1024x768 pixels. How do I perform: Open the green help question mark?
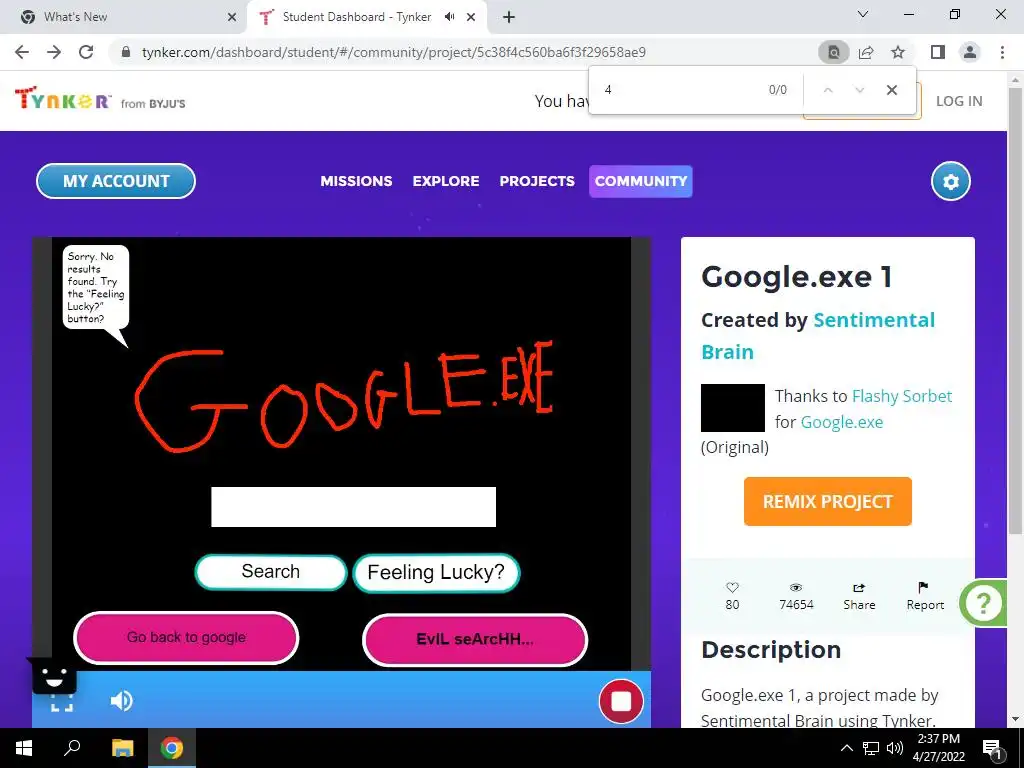click(x=983, y=603)
